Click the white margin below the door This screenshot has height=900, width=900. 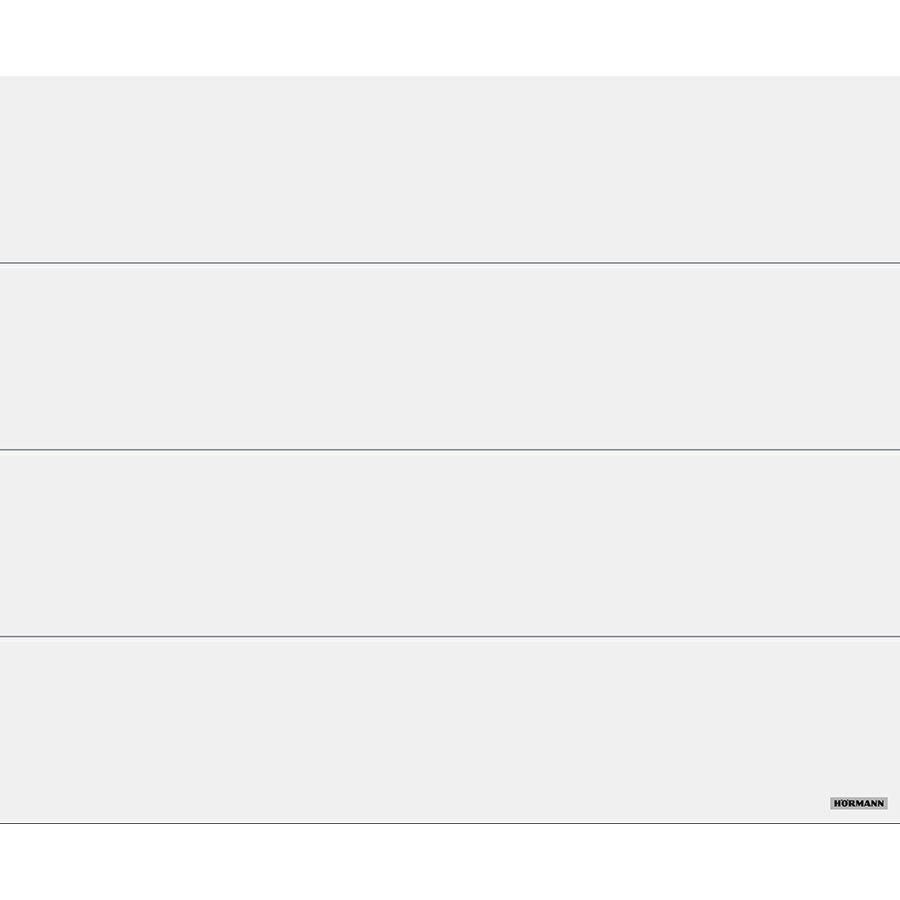(450, 862)
